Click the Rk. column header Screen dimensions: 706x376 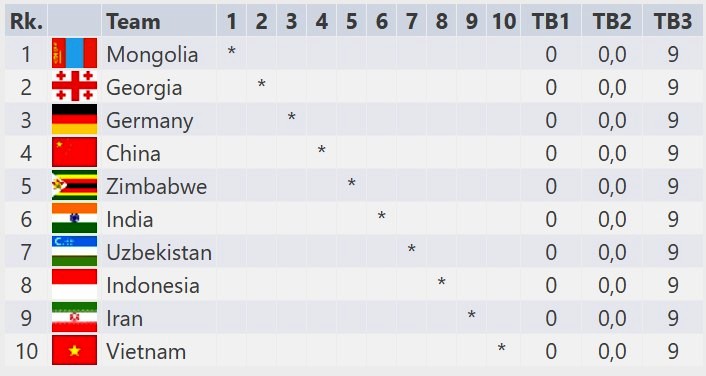click(26, 21)
